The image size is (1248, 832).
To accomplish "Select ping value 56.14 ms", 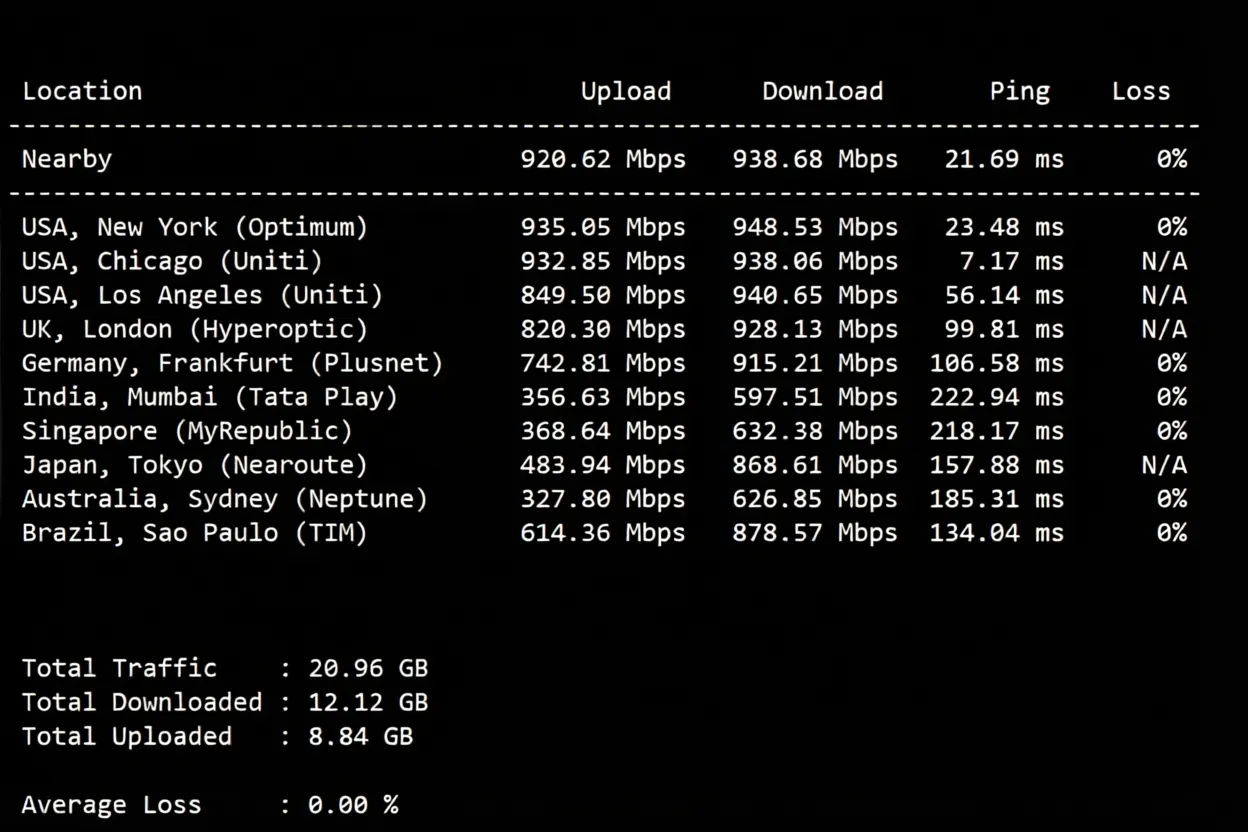I will point(1005,295).
